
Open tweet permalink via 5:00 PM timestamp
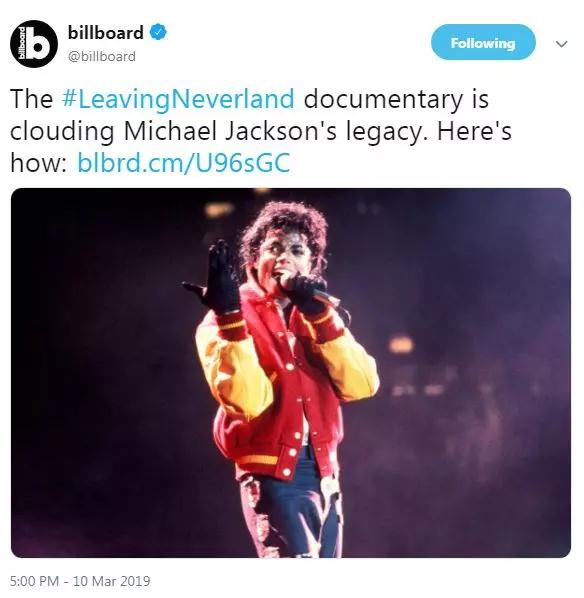tap(34, 581)
